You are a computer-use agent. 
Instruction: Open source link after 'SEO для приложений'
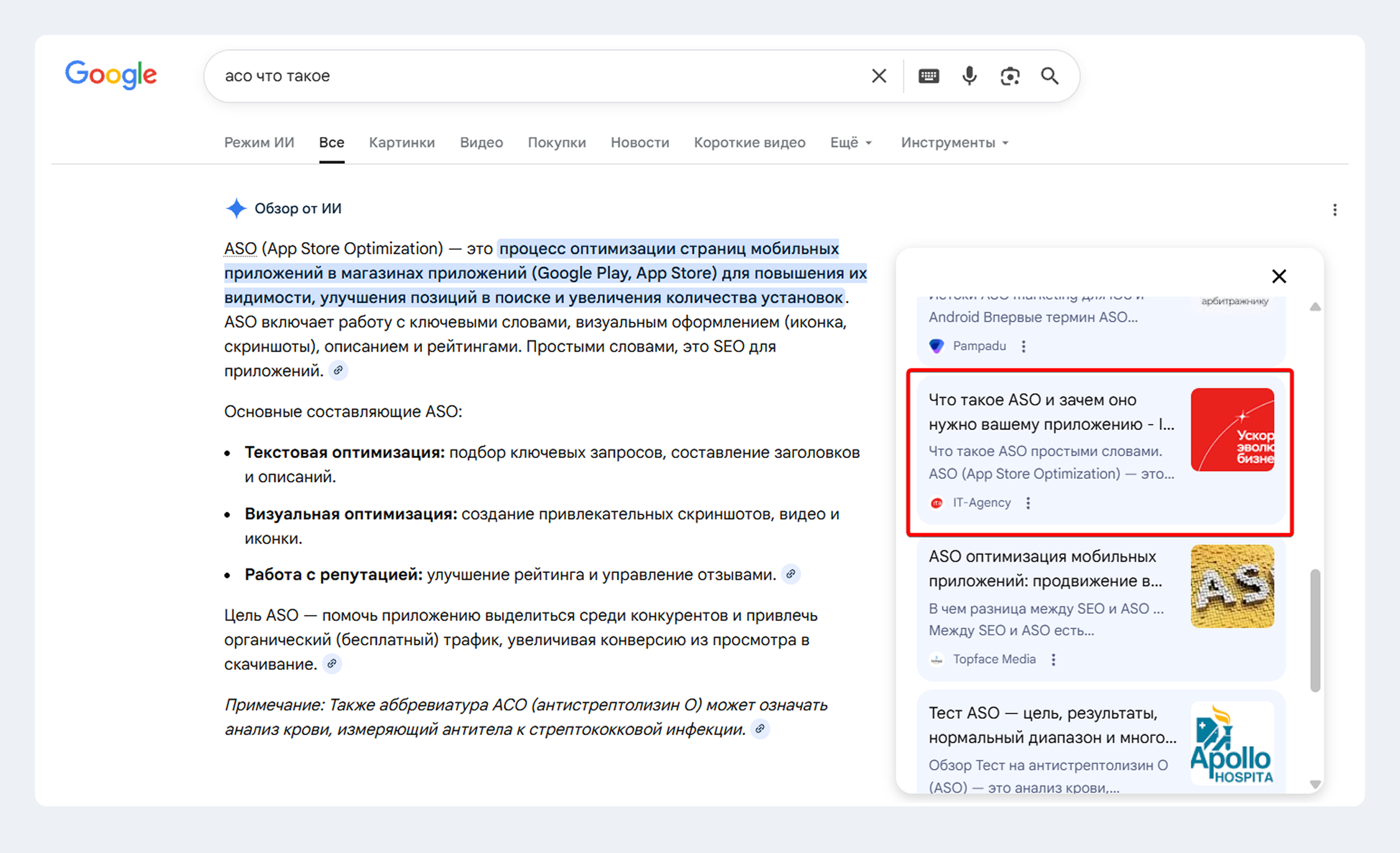point(338,370)
